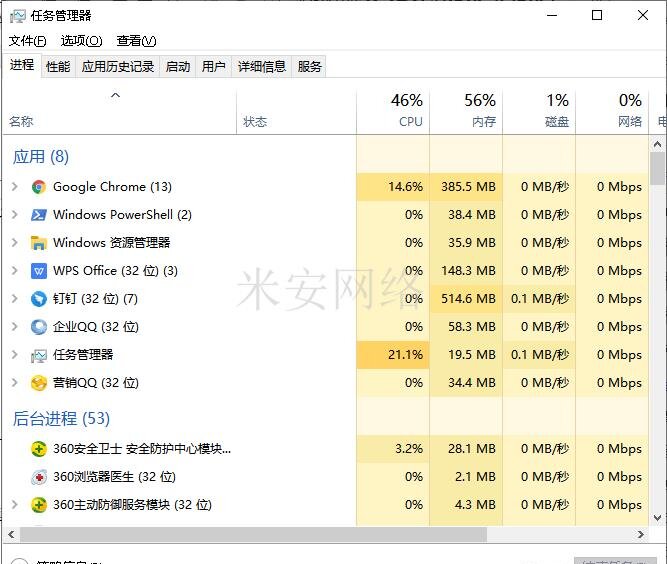Screen dimensions: 667x564
Task: Click the 后台进程 (53) group header
Action: [x=62, y=419]
